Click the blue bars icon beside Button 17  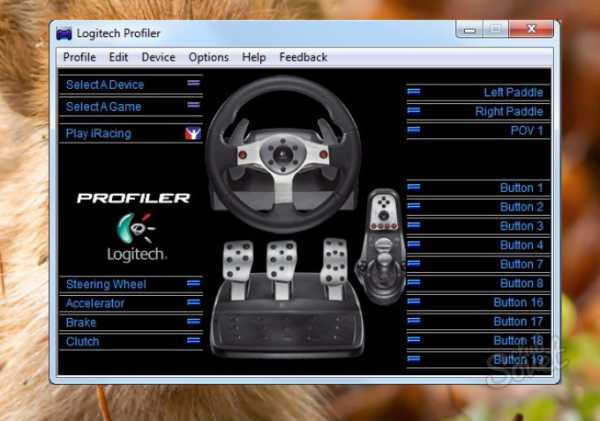coord(414,320)
